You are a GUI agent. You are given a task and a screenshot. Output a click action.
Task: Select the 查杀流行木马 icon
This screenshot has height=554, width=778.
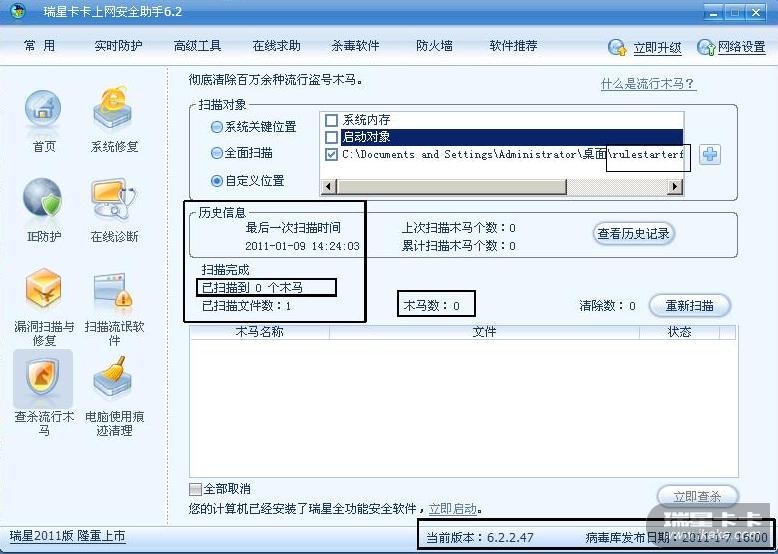tap(43, 379)
